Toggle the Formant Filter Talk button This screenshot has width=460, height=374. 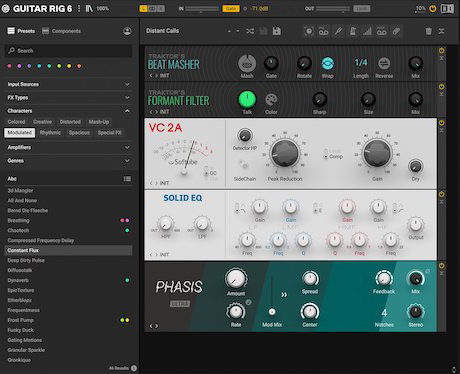coord(247,99)
